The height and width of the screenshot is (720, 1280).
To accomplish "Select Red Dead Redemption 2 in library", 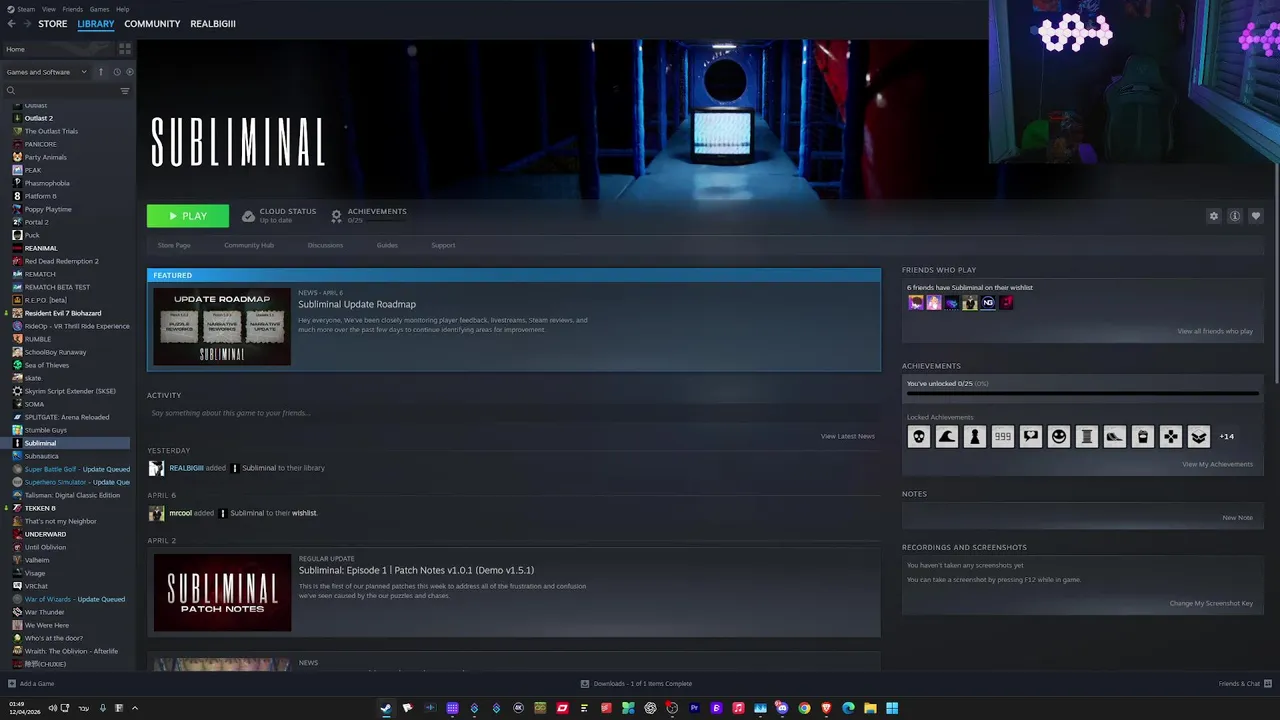I will point(61,261).
